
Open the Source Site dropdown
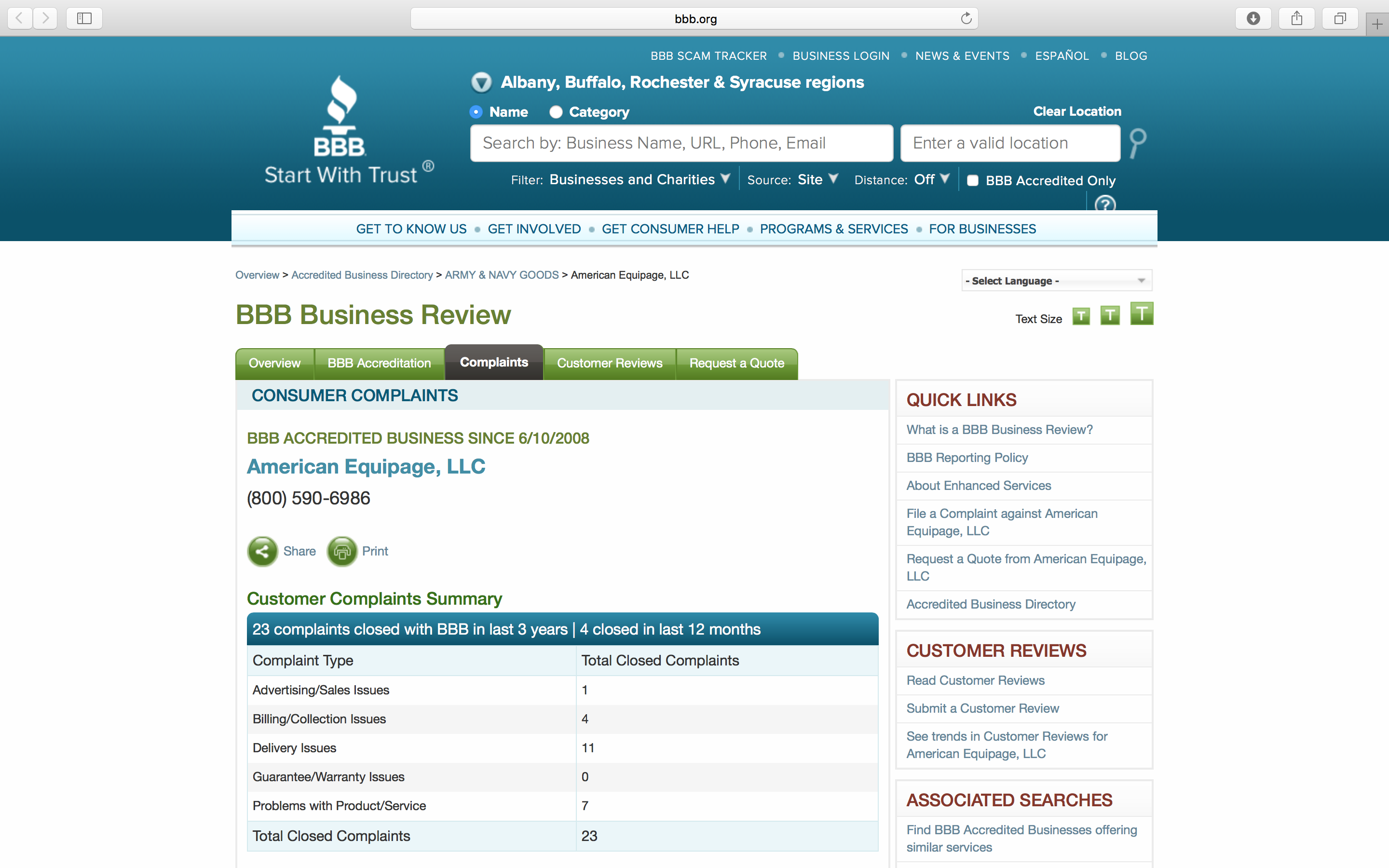tap(818, 180)
